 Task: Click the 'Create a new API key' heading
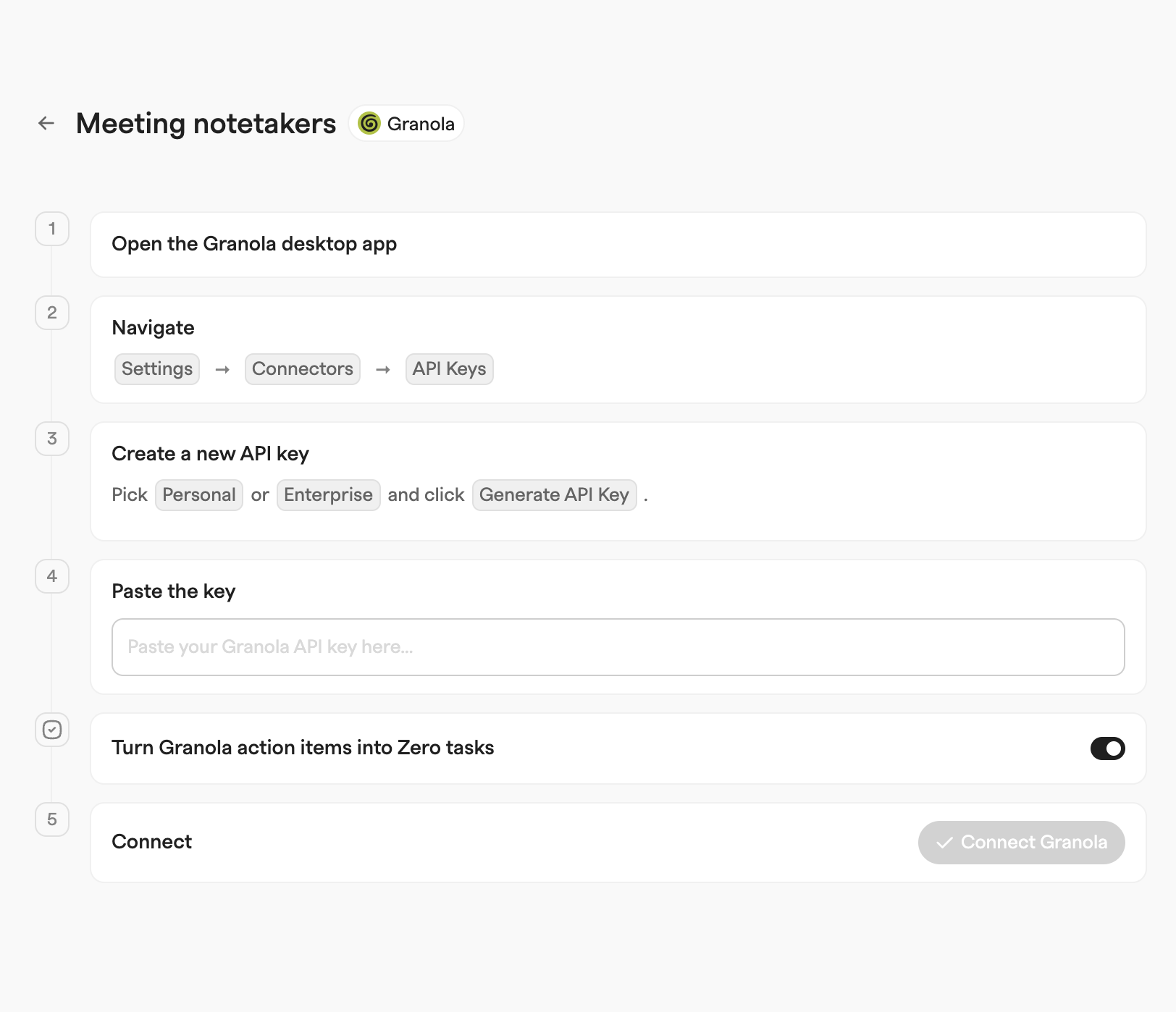click(x=211, y=454)
